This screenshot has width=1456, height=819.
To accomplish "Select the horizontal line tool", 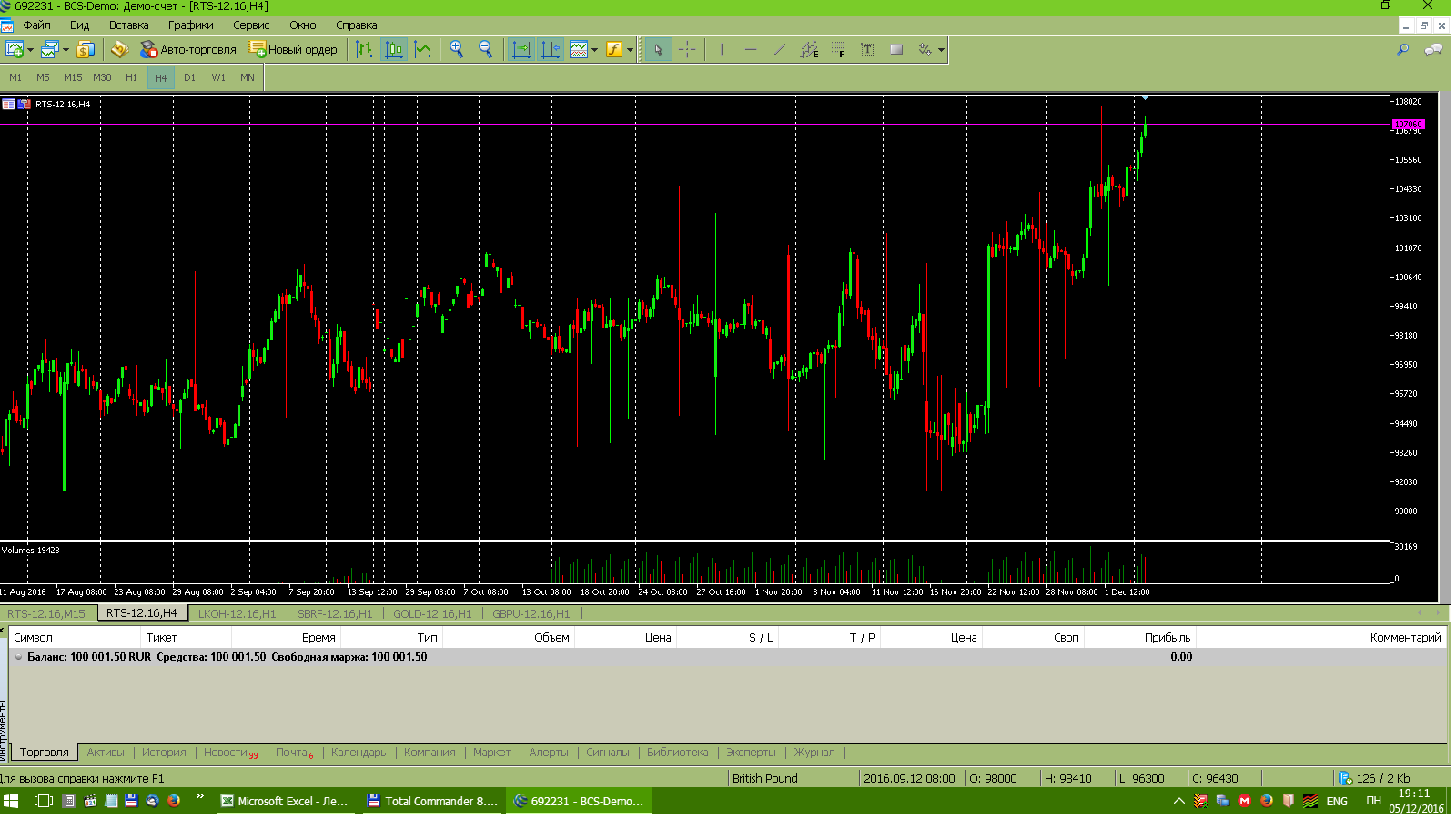I will pos(751,49).
